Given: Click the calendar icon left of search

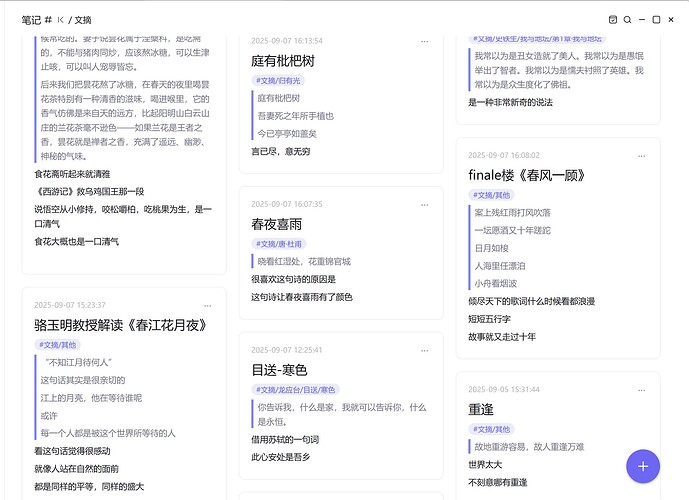Looking at the screenshot, I should pos(612,19).
